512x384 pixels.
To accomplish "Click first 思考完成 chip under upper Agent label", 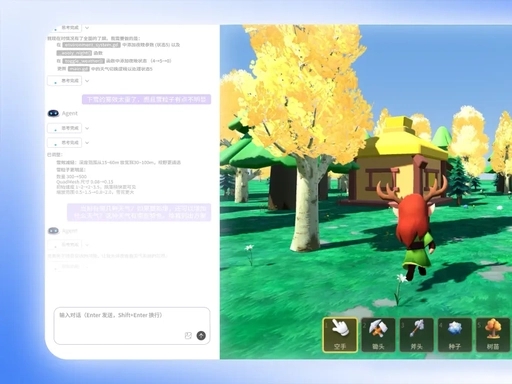I will click(65, 128).
